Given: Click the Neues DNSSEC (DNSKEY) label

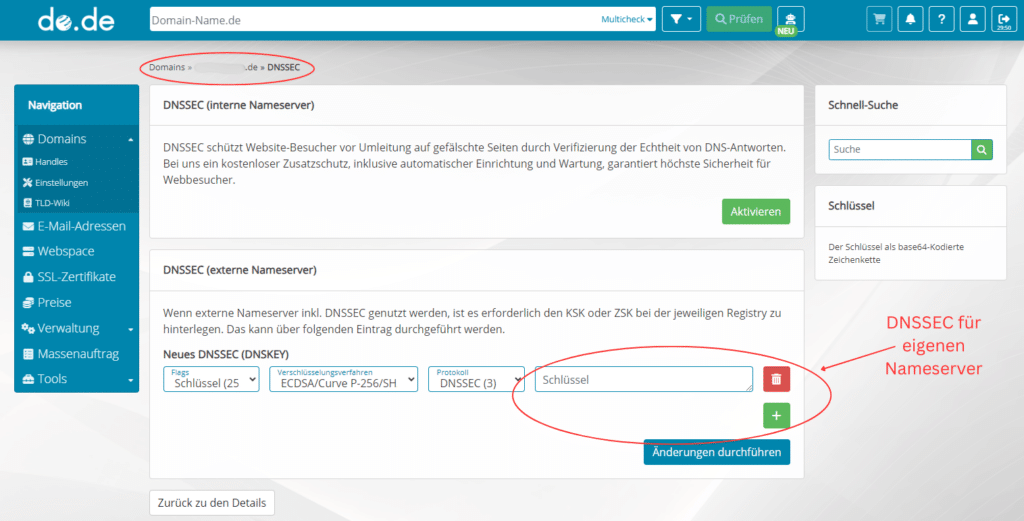Looking at the screenshot, I should click(x=226, y=354).
